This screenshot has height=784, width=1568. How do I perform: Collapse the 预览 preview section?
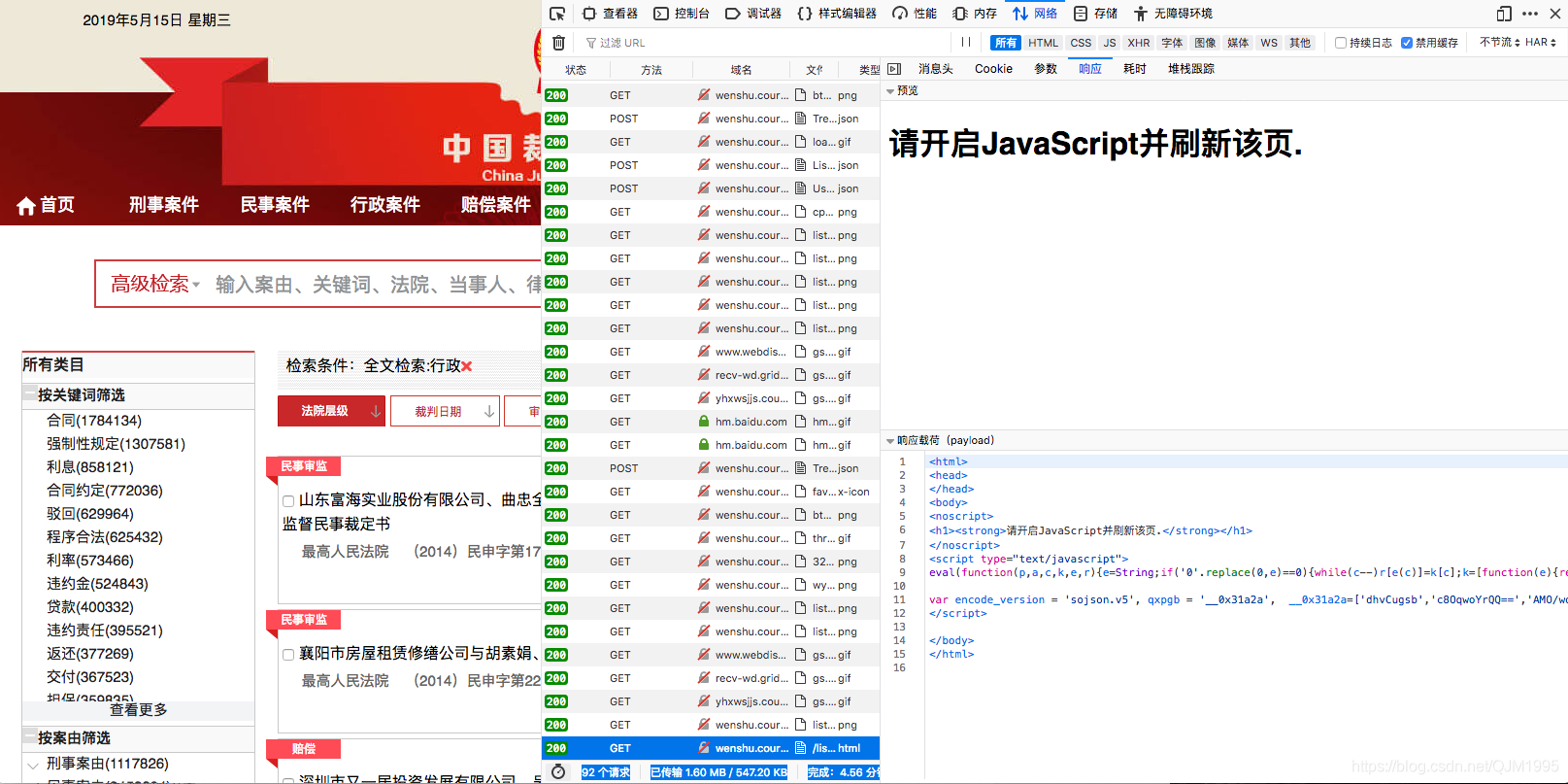tap(890, 91)
